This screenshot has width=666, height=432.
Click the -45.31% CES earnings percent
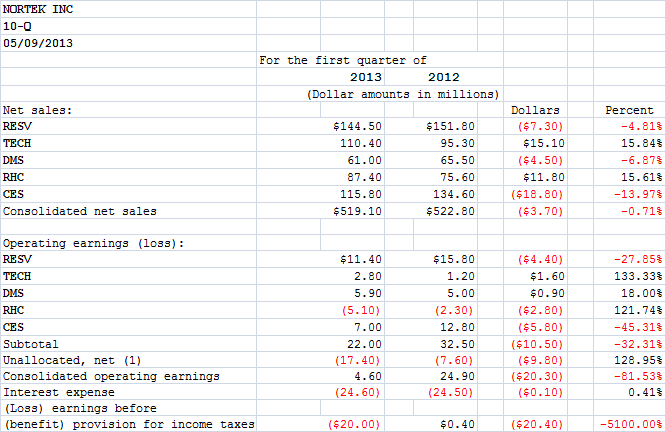(x=638, y=328)
